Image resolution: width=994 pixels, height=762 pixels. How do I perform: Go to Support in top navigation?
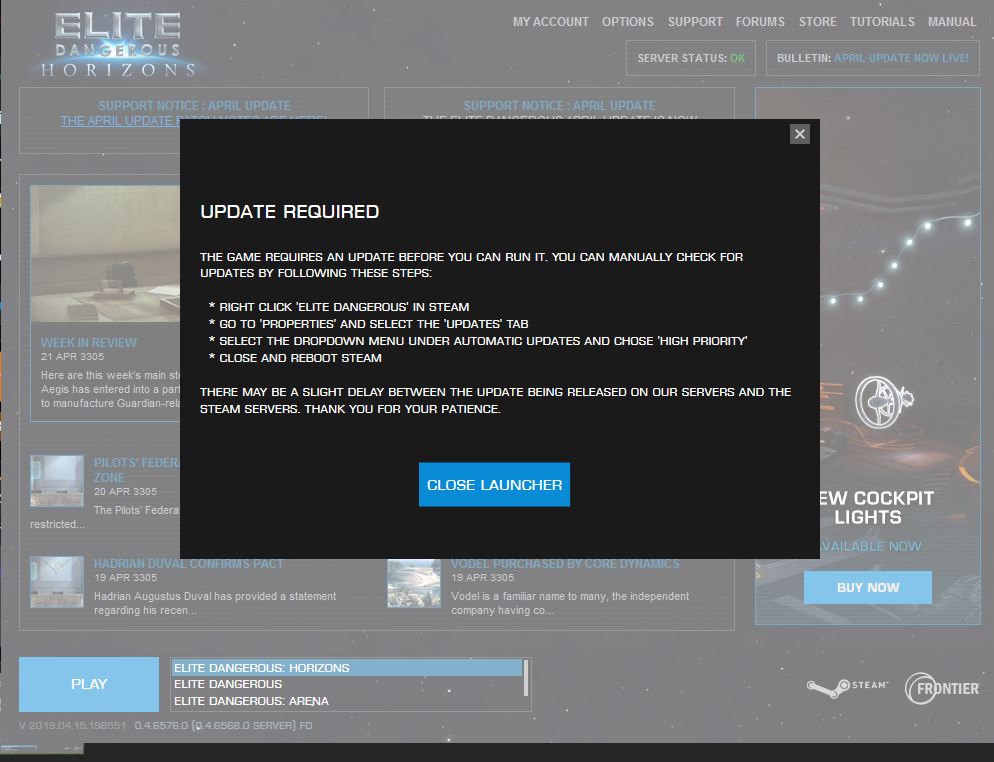pos(695,22)
